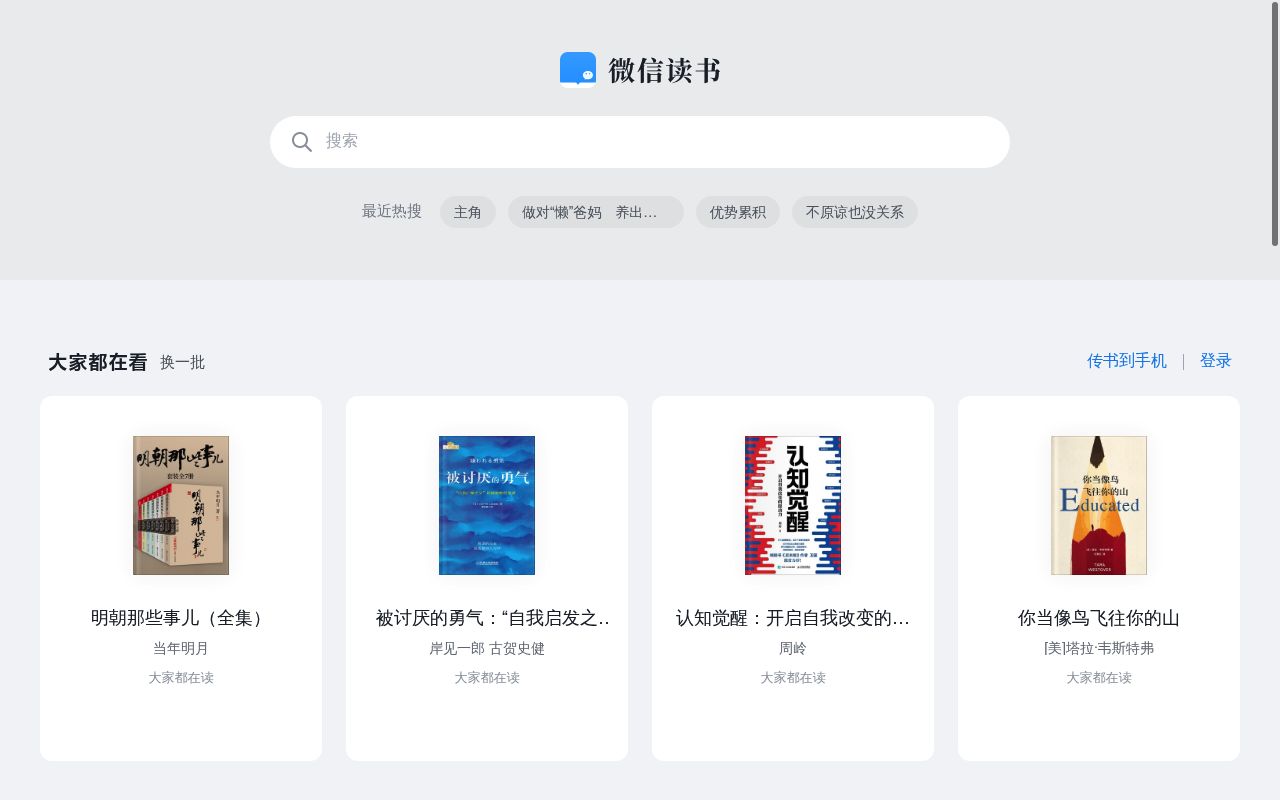This screenshot has height=800, width=1280.
Task: Click author name 当年明月
Action: point(181,648)
